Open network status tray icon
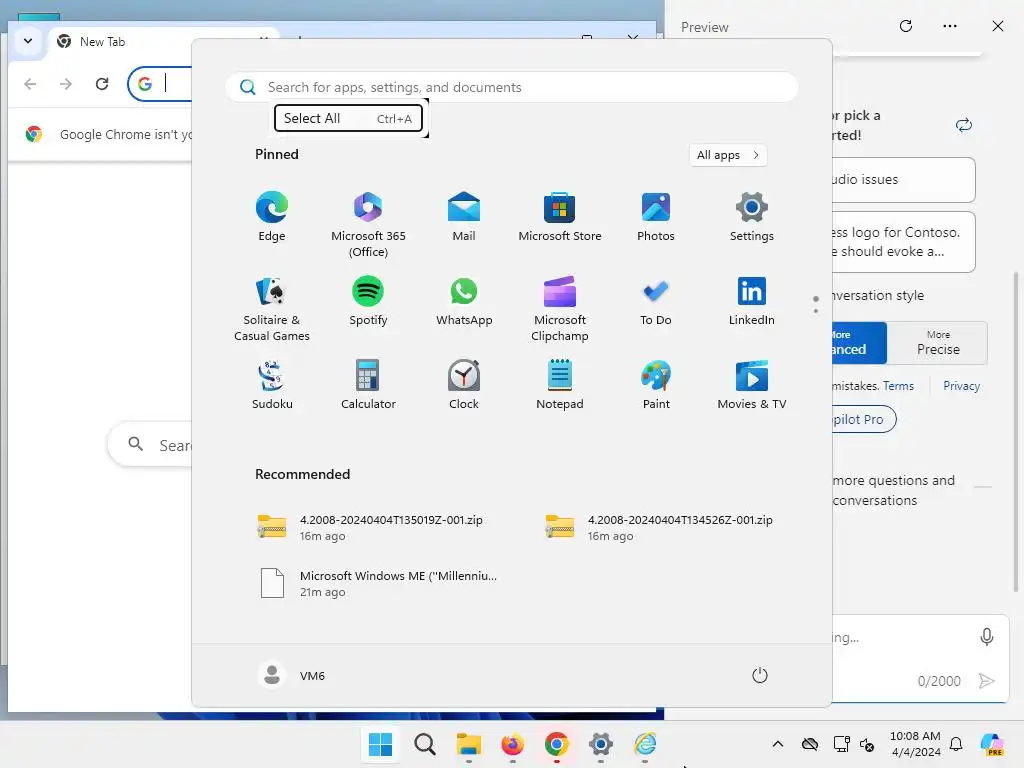1024x768 pixels. (842, 744)
